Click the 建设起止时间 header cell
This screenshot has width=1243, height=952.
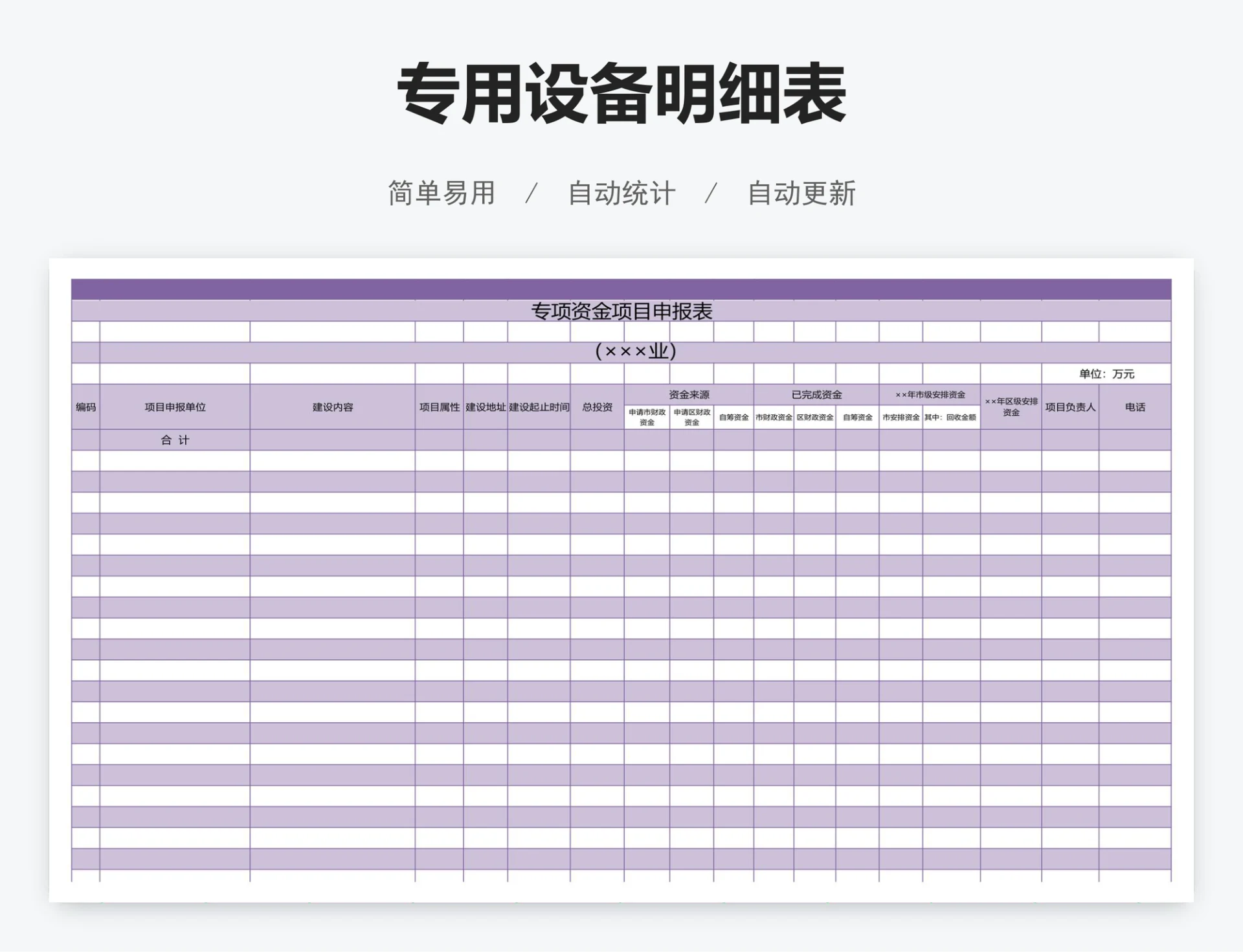[540, 408]
